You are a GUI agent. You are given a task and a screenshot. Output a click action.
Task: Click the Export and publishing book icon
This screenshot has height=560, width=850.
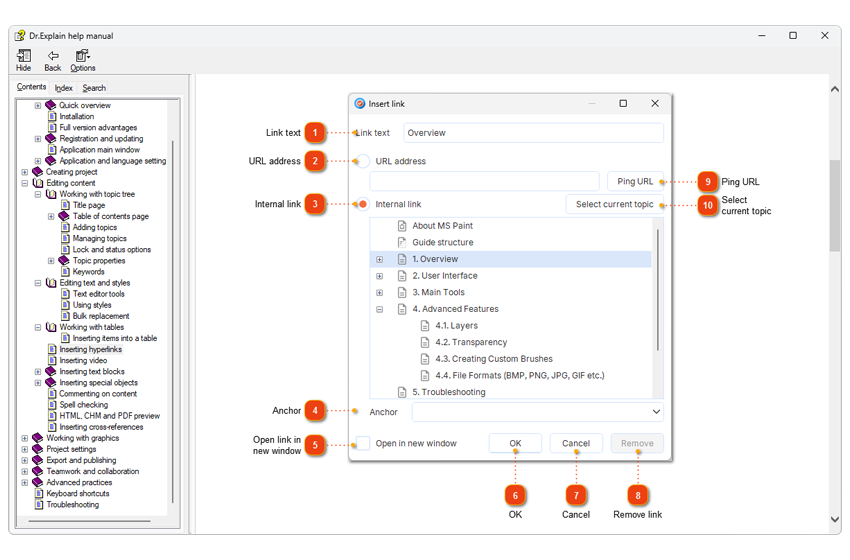click(37, 460)
